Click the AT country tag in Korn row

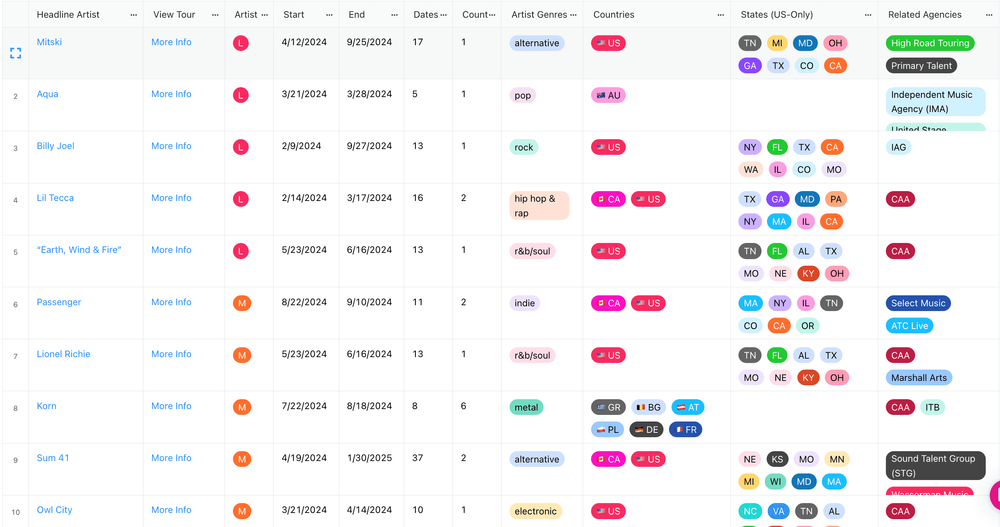[688, 407]
